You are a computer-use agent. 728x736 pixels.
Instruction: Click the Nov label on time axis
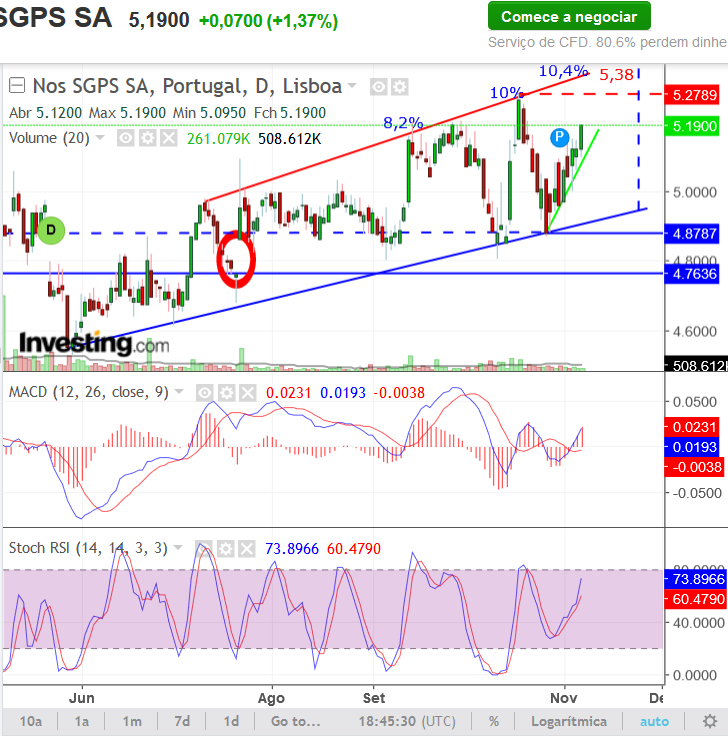click(563, 698)
